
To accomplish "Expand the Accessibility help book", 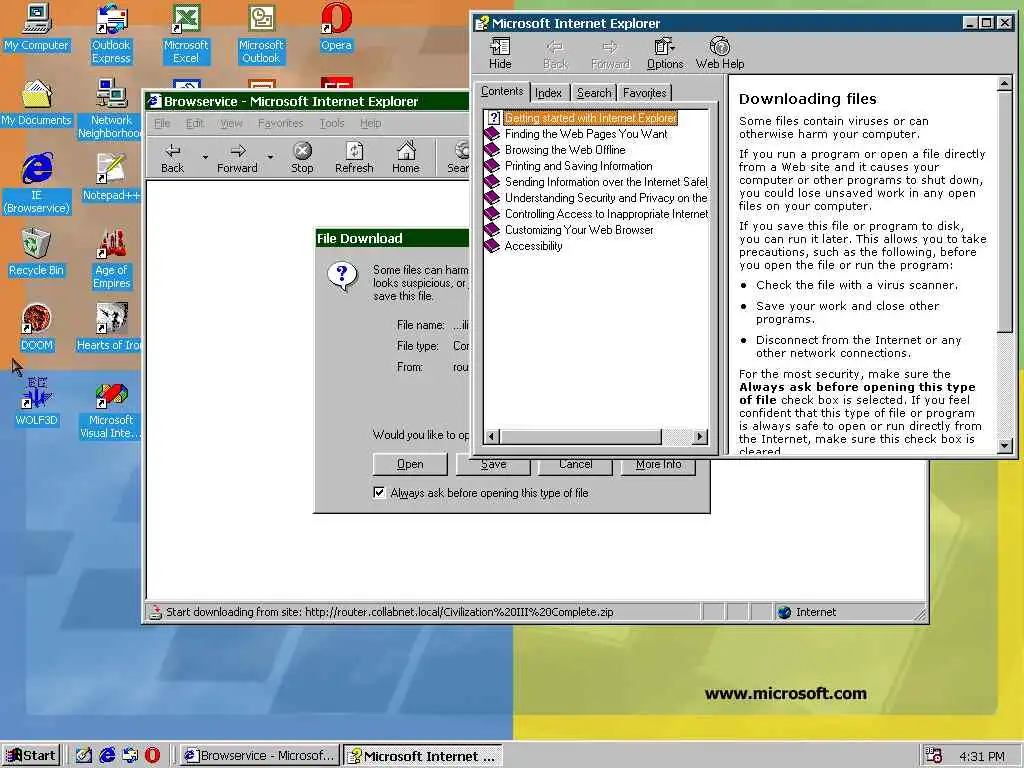I will pos(492,246).
